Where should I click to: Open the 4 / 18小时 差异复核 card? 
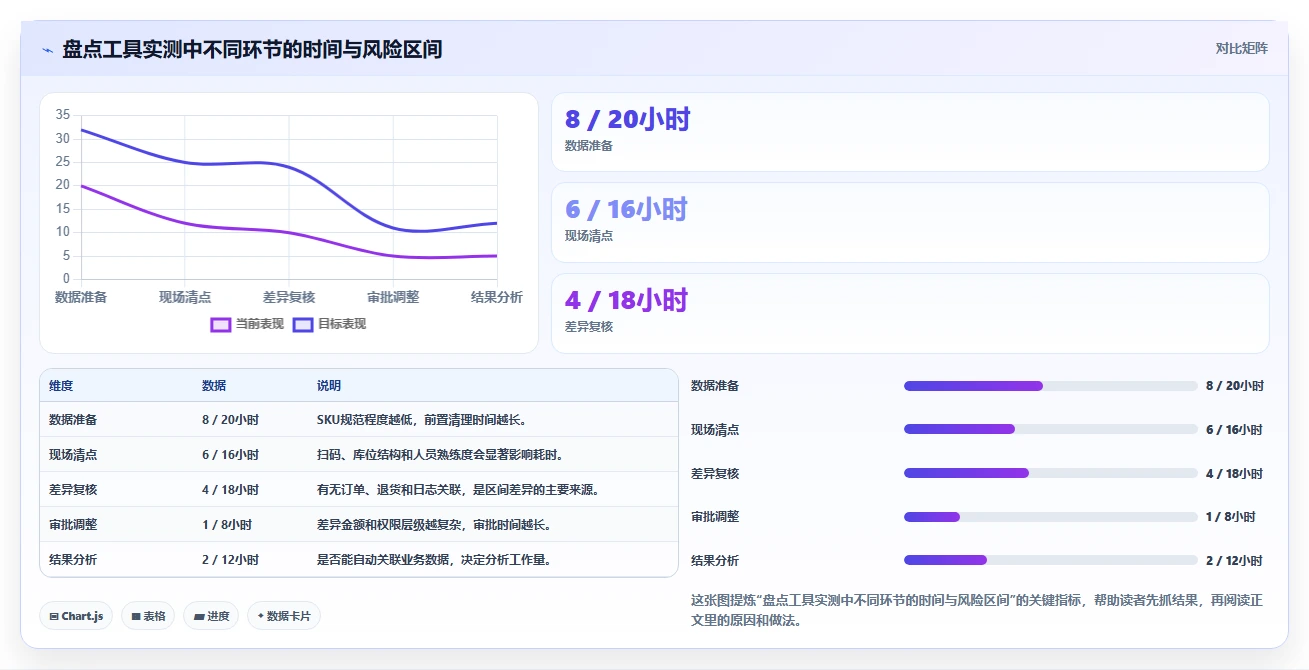click(910, 313)
